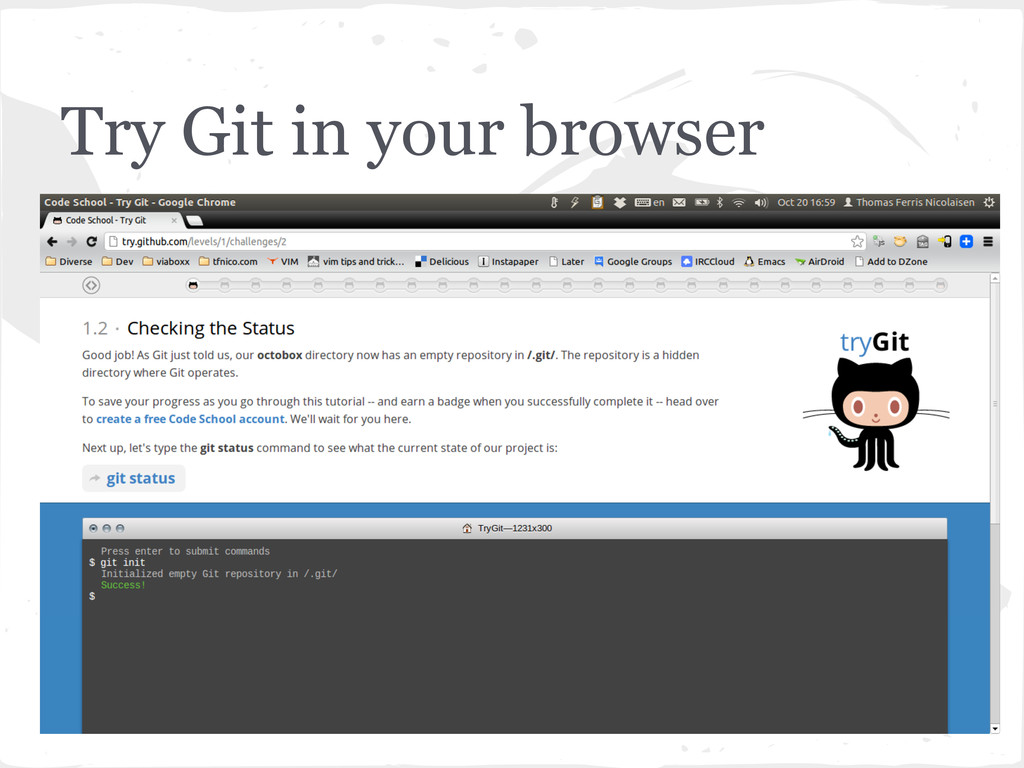This screenshot has width=1024, height=768.
Task: Open the Instapaper bookmark
Action: [x=508, y=262]
